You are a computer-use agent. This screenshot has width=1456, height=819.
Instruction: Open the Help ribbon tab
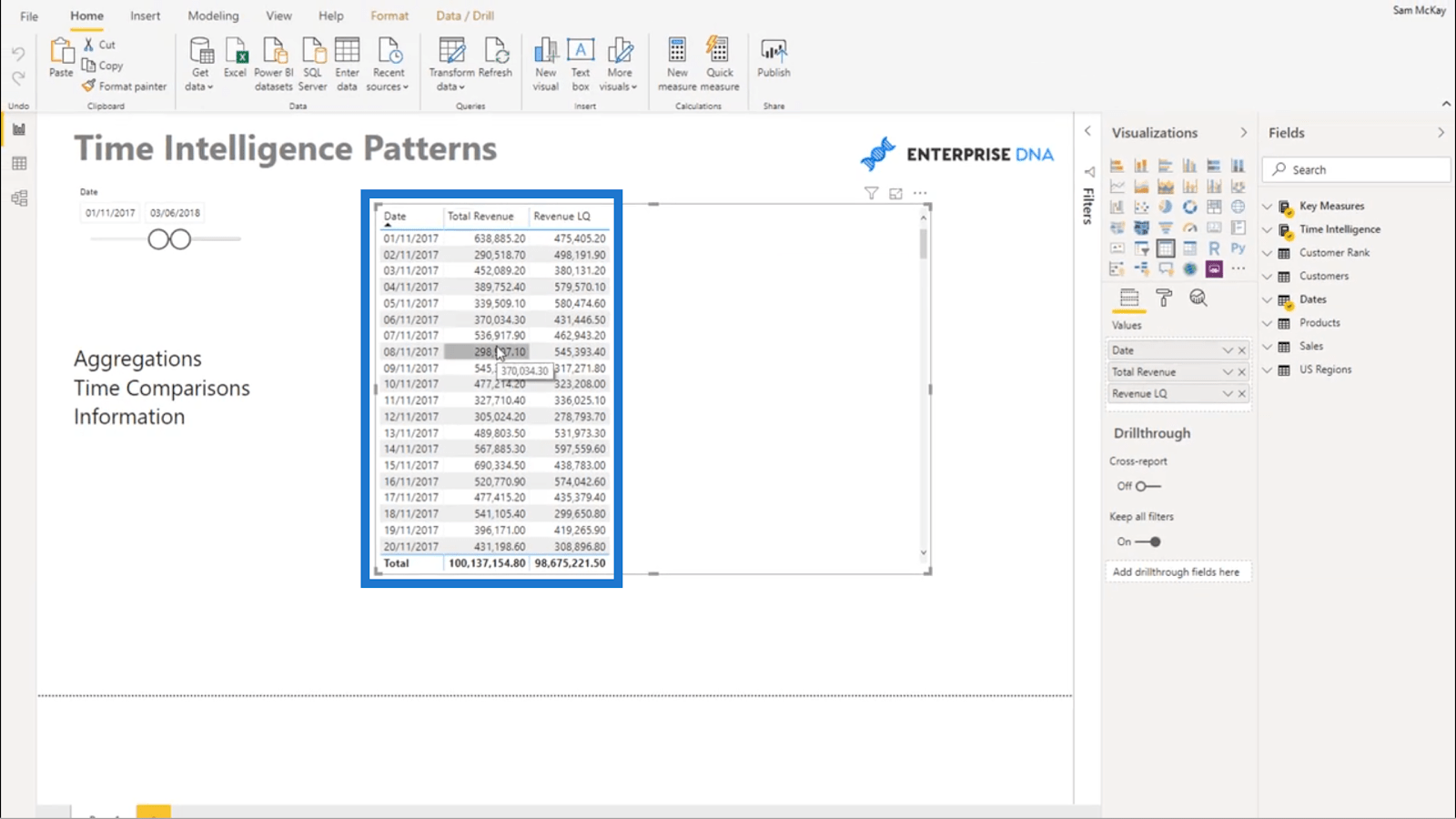pyautogui.click(x=330, y=15)
